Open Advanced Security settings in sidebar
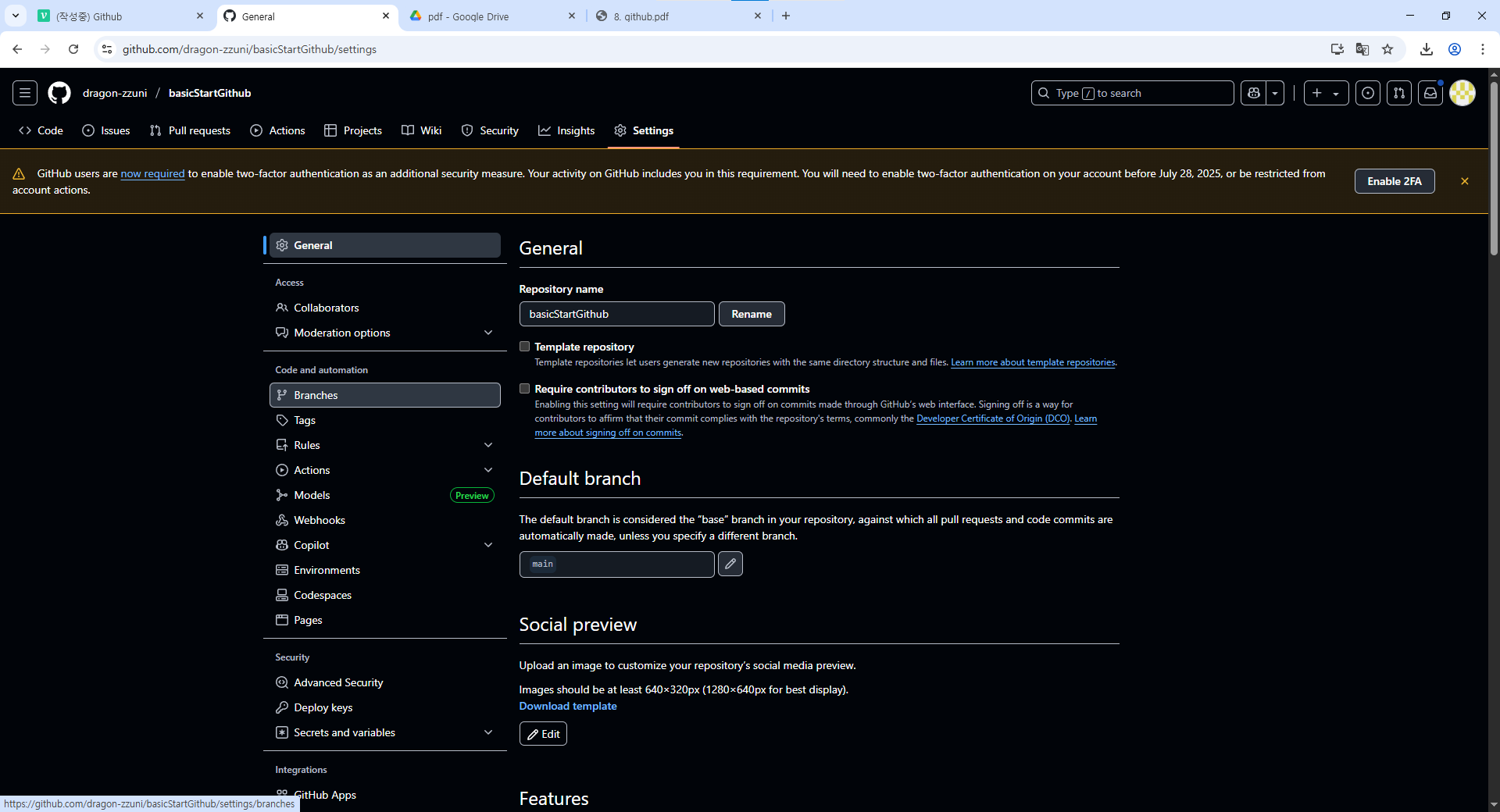 pyautogui.click(x=385, y=682)
